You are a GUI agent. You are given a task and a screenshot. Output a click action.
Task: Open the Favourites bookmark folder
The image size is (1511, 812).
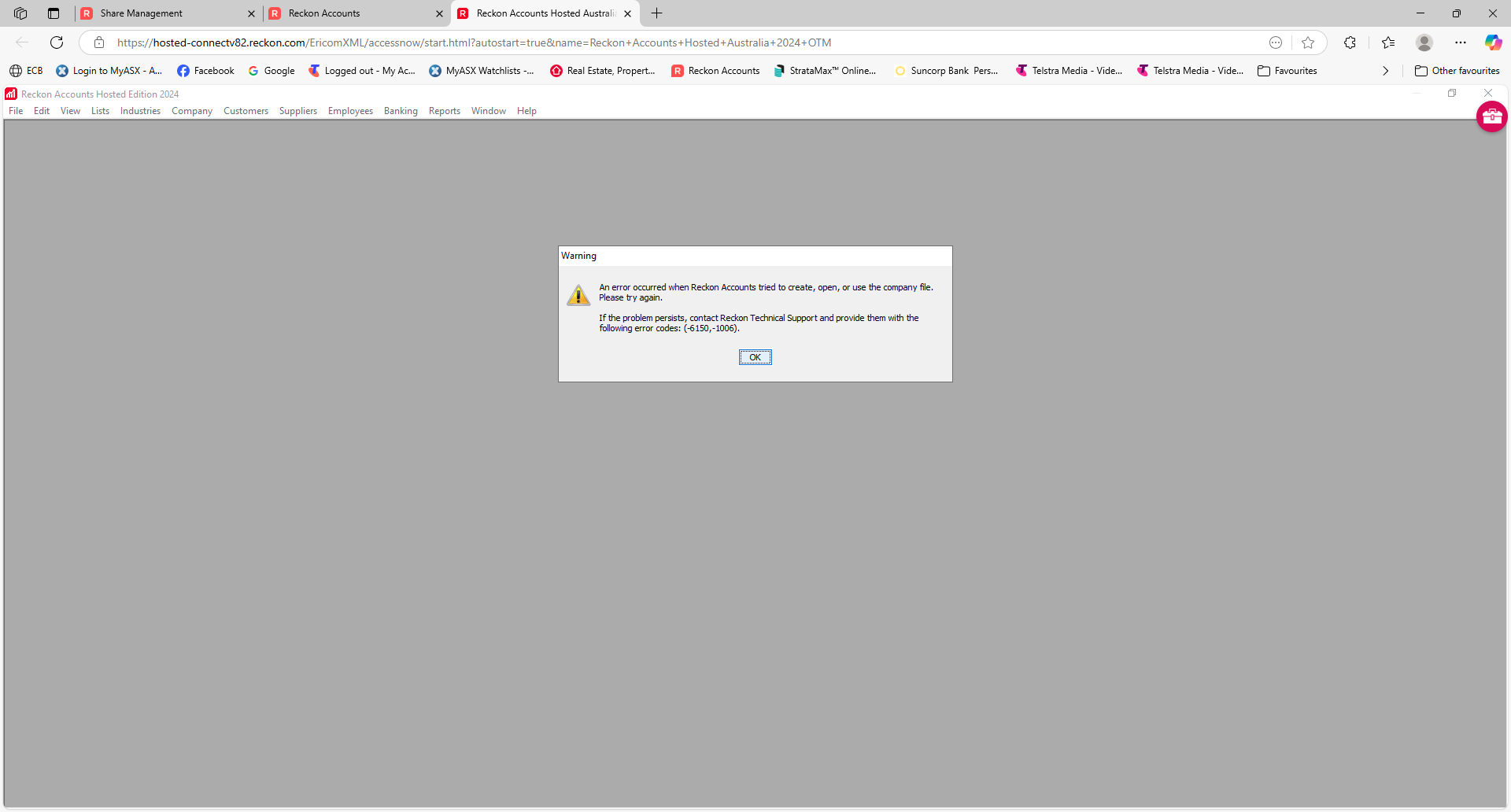pyautogui.click(x=1287, y=71)
